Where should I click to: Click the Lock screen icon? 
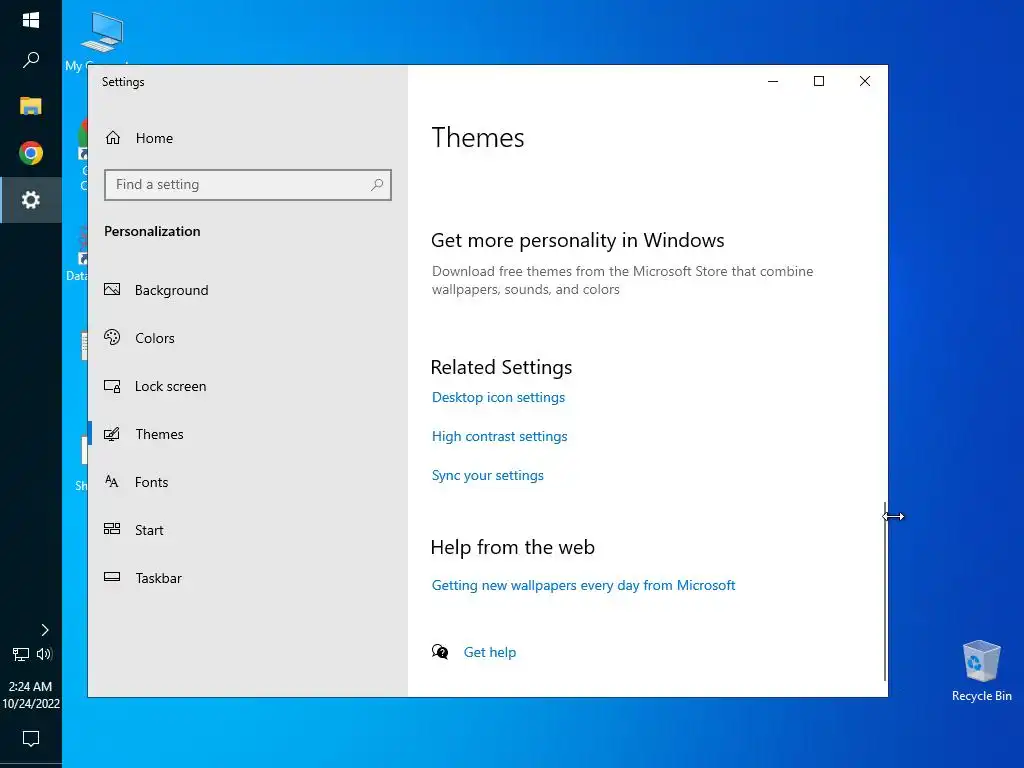pyautogui.click(x=112, y=386)
